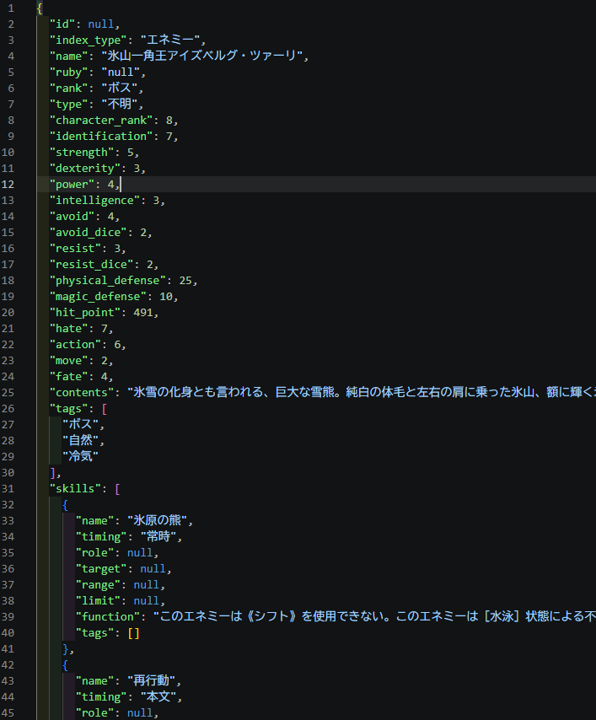Click the contents text starting 氷雪の化身
596x720 pixels.
[x=361, y=393]
